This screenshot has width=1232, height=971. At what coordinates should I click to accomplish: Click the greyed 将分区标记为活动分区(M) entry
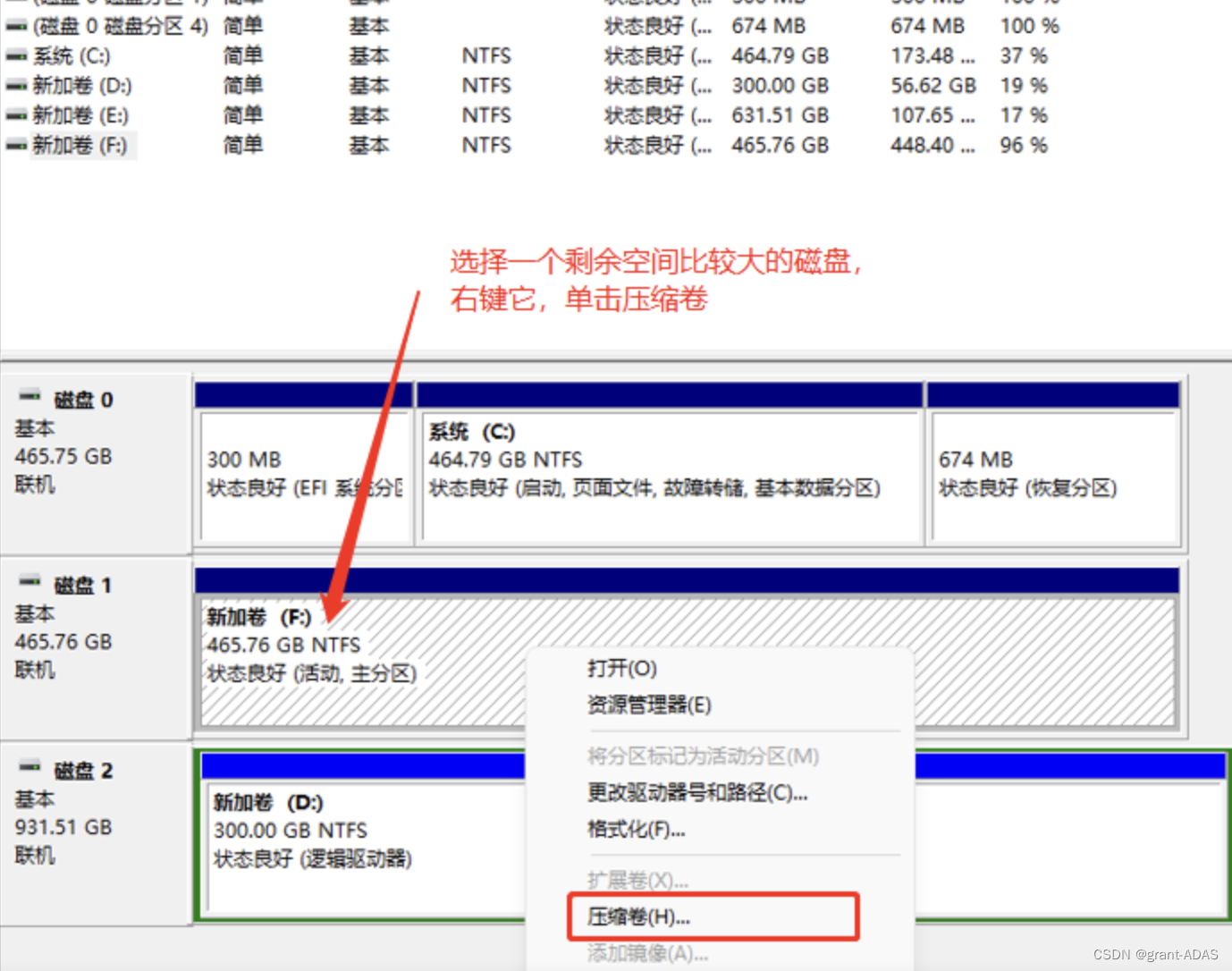(x=703, y=756)
